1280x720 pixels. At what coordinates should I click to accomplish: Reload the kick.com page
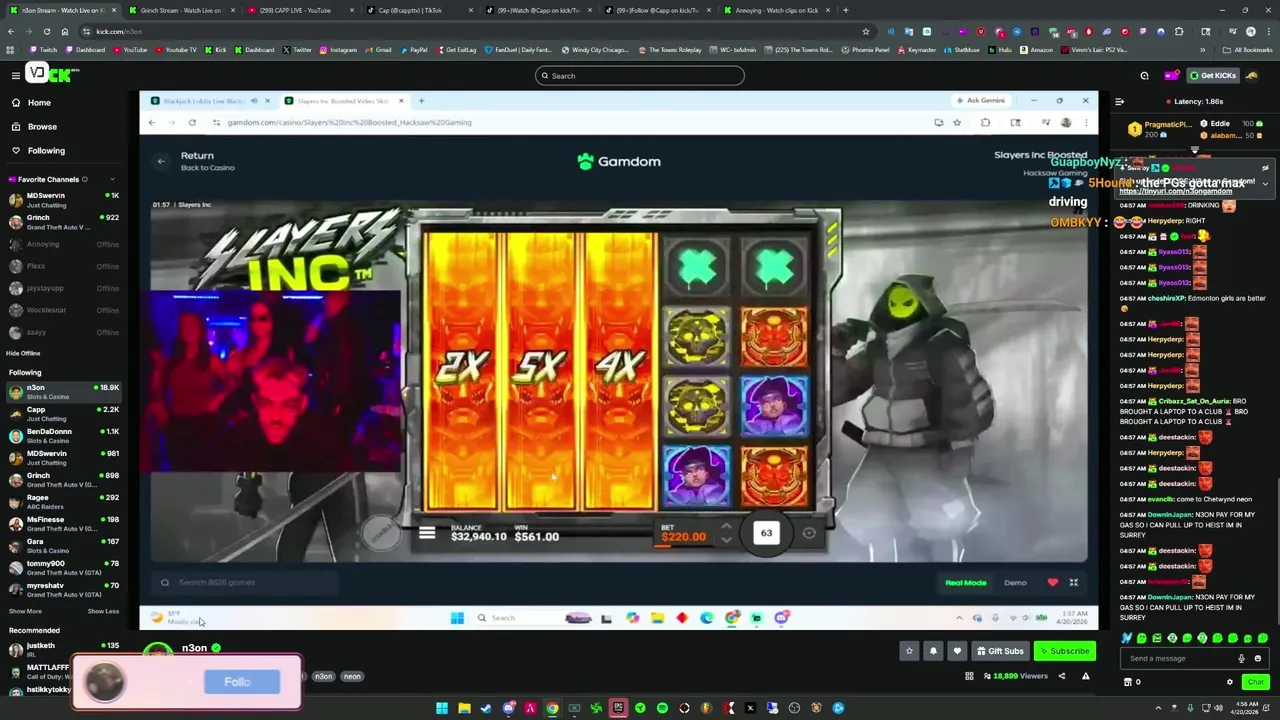46,31
